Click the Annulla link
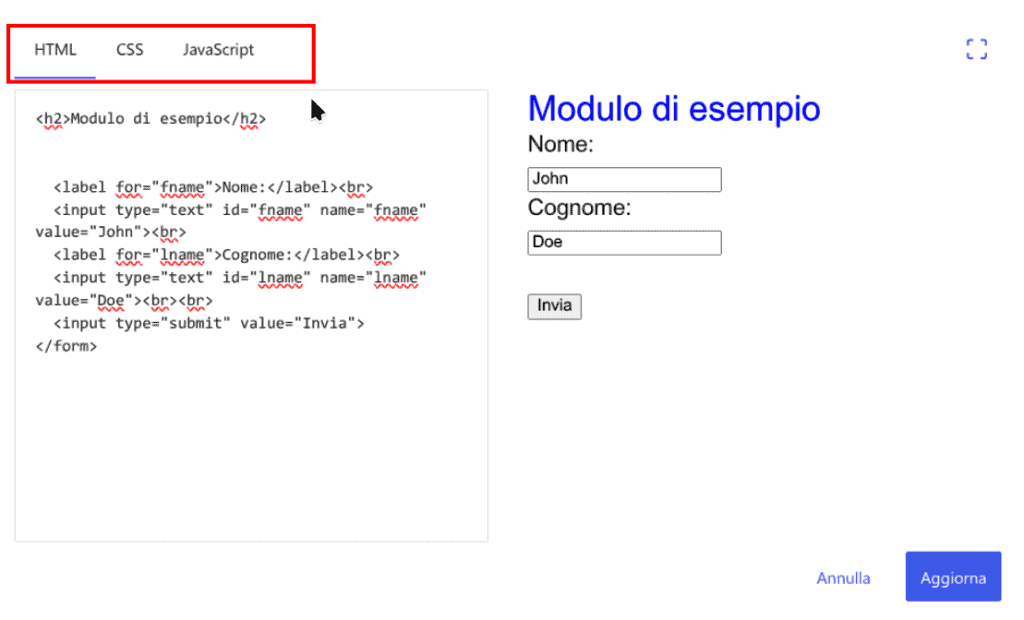 coord(843,578)
